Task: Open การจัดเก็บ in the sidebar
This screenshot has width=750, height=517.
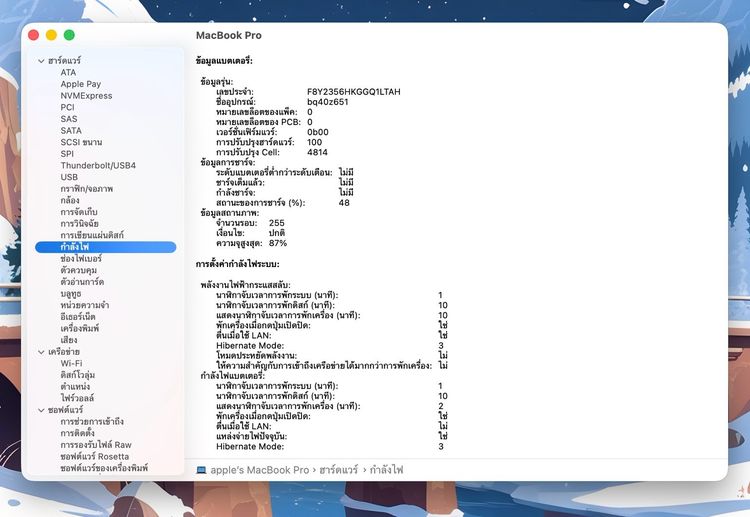Action: click(x=79, y=212)
